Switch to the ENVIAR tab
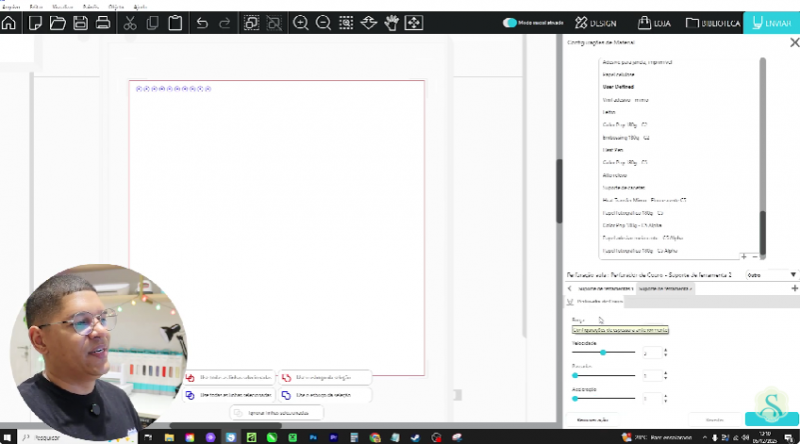Viewport: 800px width, 444px height. [x=771, y=23]
